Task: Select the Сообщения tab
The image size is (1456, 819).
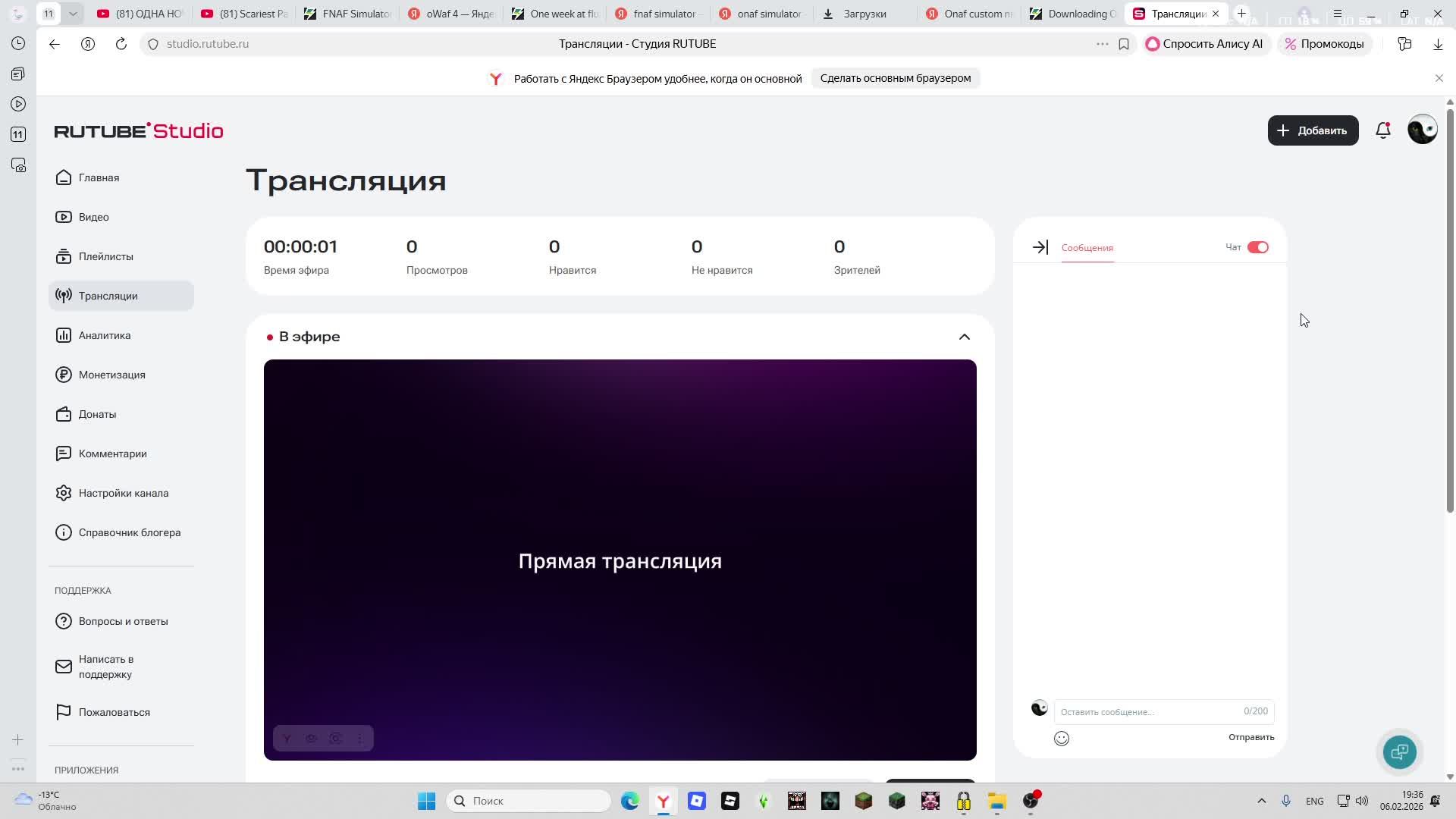Action: click(1087, 248)
